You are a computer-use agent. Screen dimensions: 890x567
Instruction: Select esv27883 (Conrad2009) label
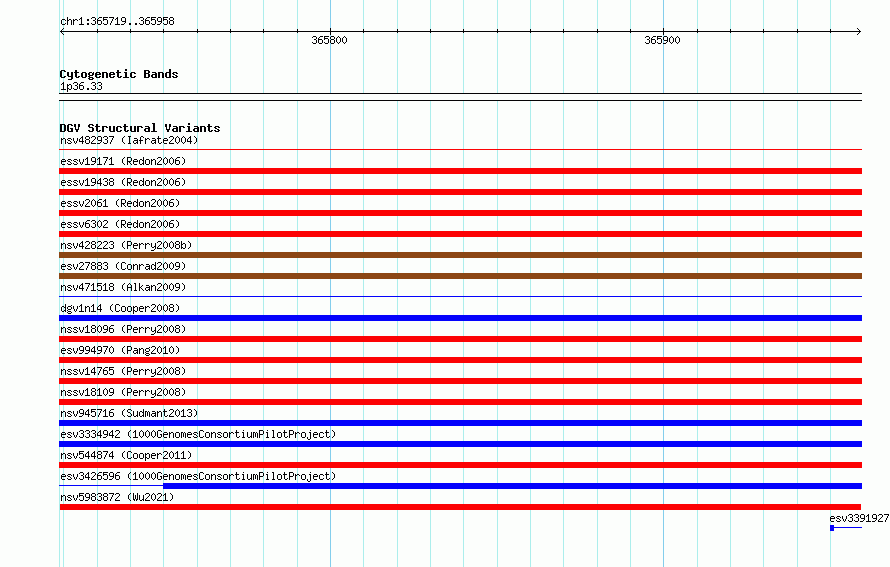point(123,266)
